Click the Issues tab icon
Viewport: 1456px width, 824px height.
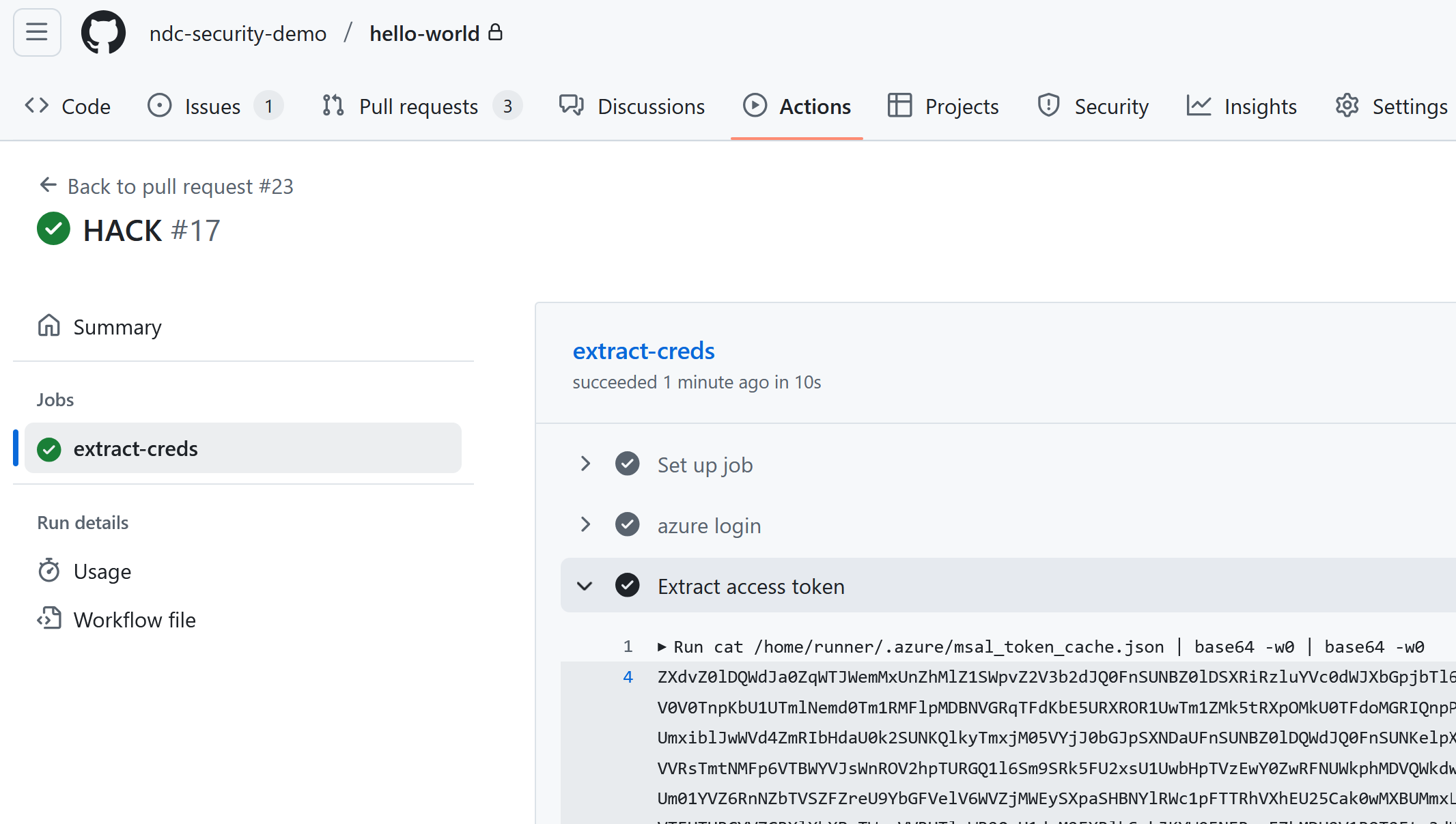pyautogui.click(x=159, y=106)
